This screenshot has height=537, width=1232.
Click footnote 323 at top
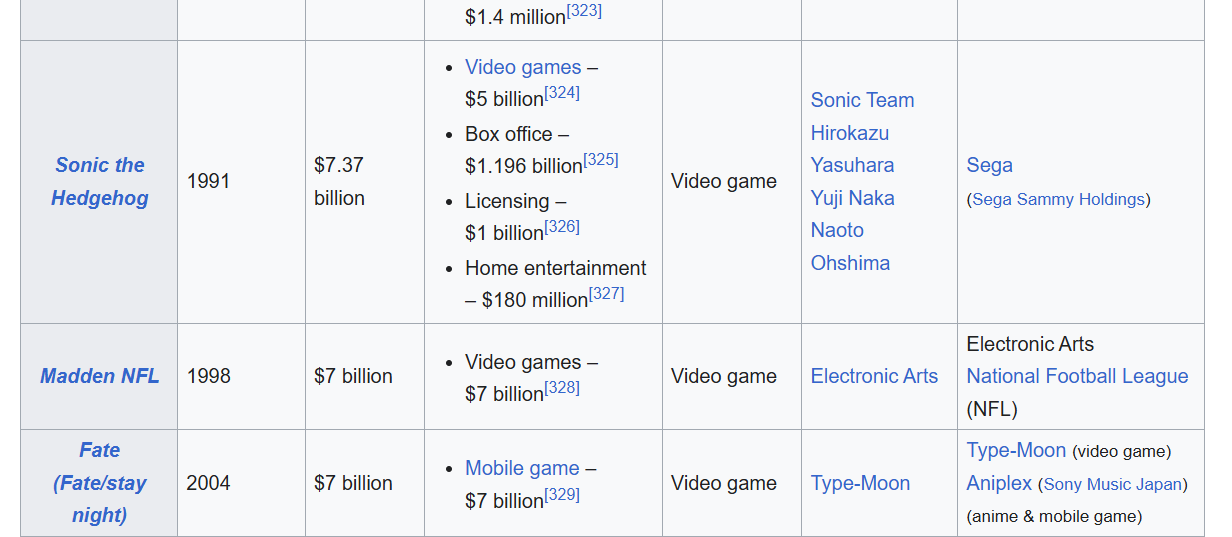click(x=584, y=11)
